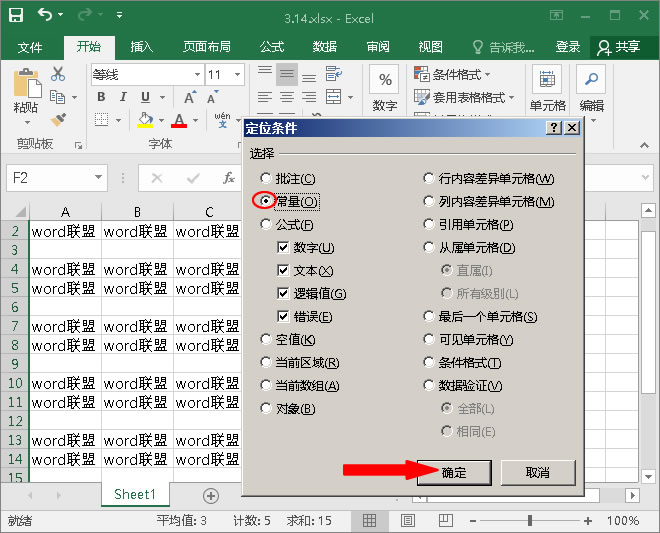Select the Format Painter brush
This screenshot has height=533, width=660.
[58, 120]
